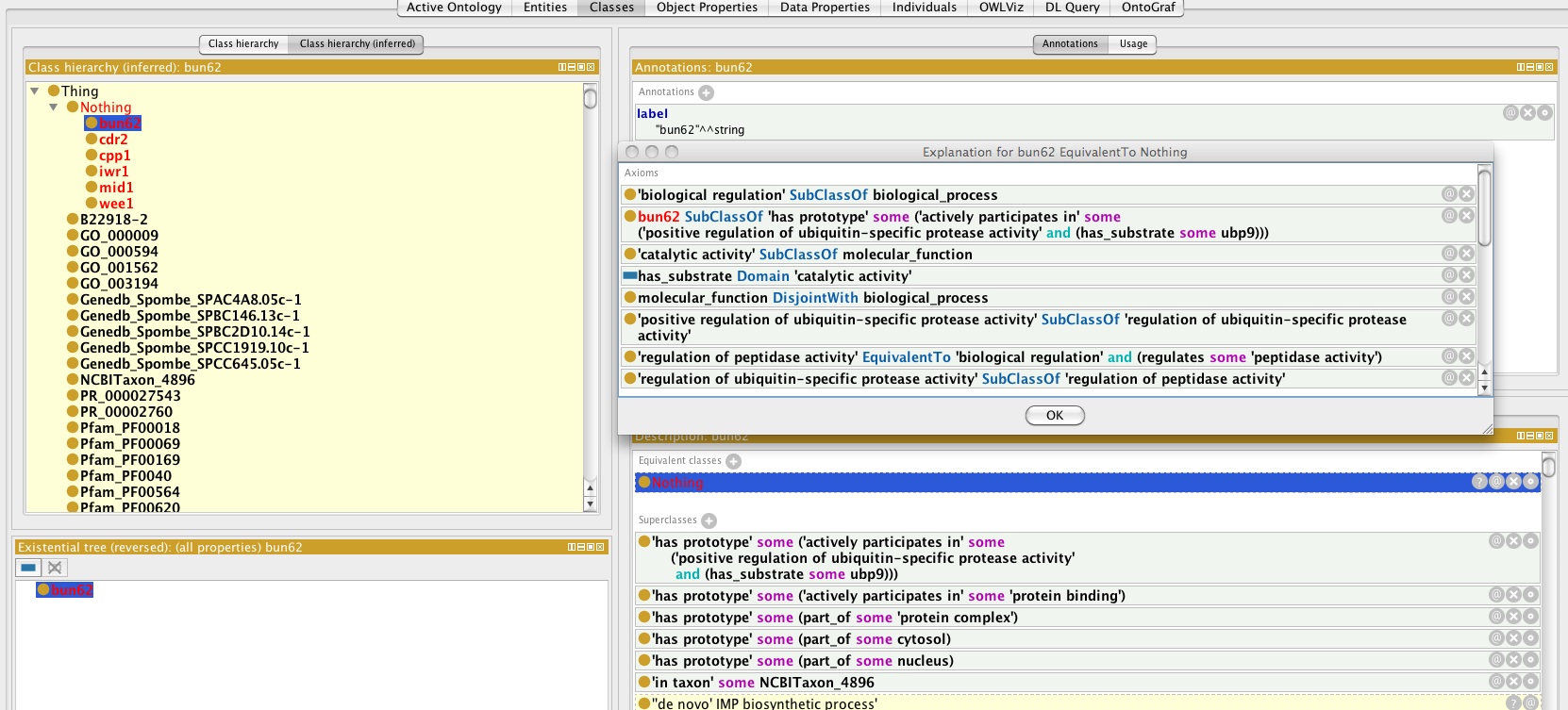This screenshot has width=1568, height=710.
Task: Add an equivalent class with plus icon
Action: [x=733, y=461]
